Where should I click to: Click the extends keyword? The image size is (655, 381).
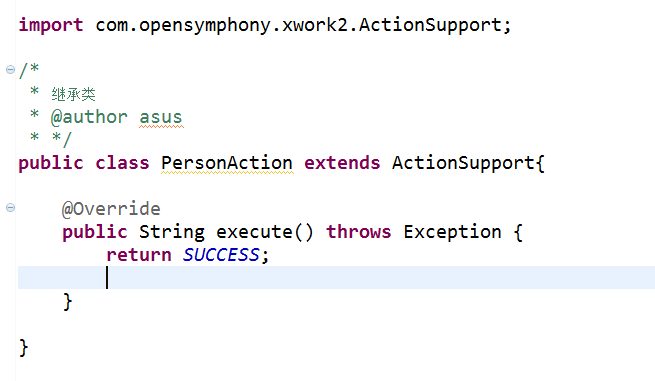[342, 163]
